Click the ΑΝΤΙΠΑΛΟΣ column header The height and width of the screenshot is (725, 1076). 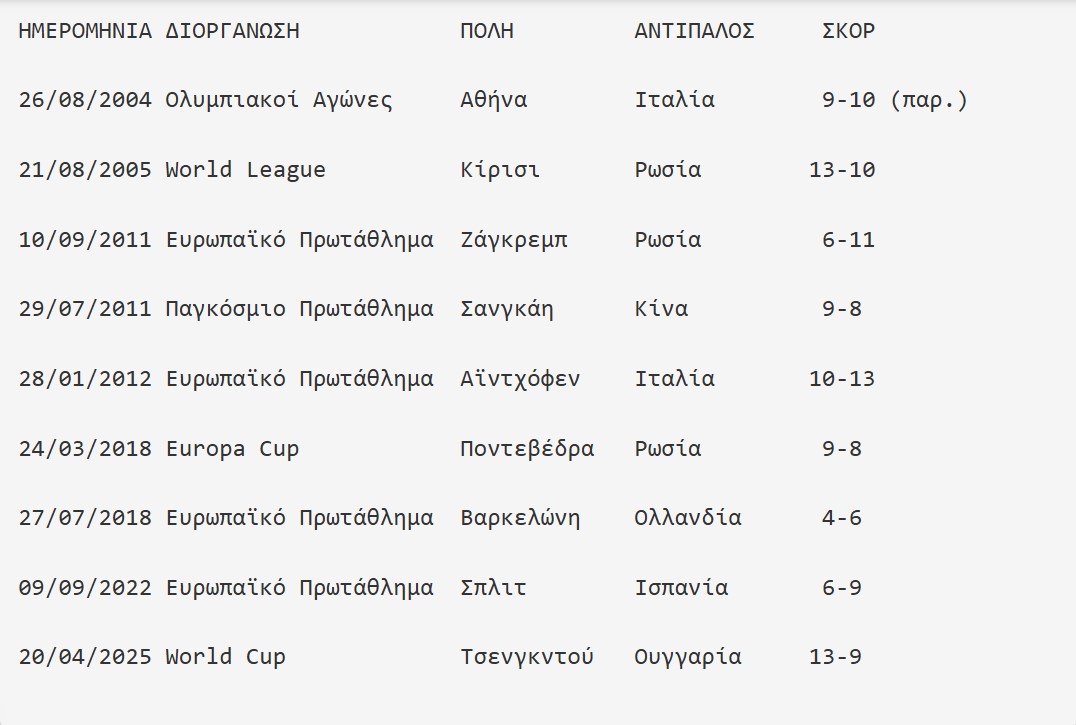[694, 31]
